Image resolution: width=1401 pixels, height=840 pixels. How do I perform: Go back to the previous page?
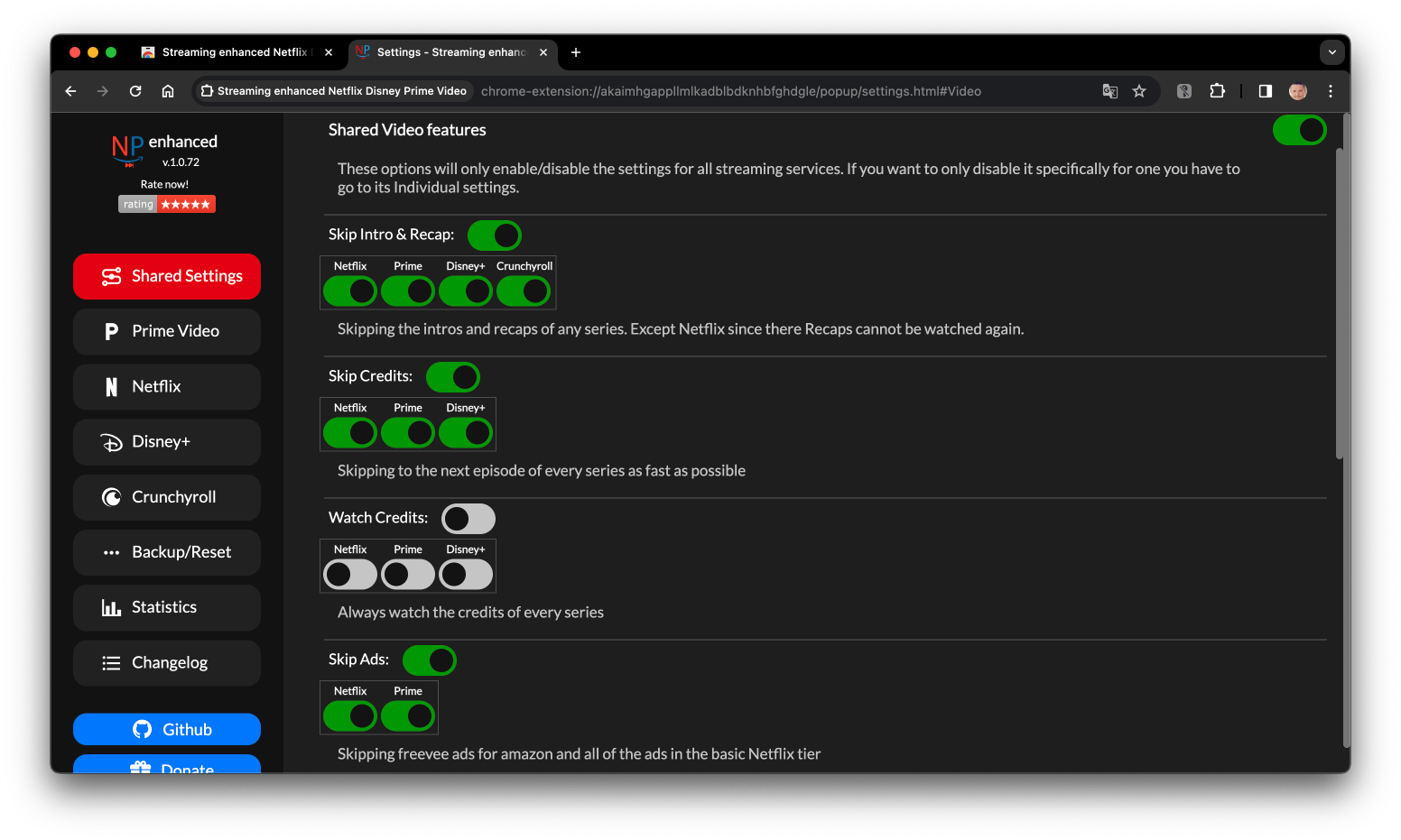[x=70, y=91]
